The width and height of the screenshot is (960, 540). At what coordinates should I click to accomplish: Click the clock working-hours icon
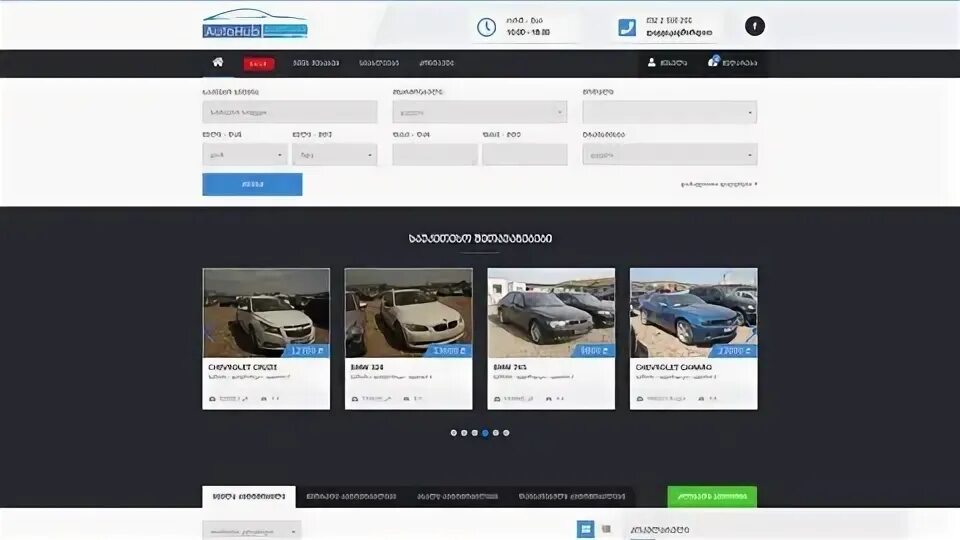[x=486, y=27]
